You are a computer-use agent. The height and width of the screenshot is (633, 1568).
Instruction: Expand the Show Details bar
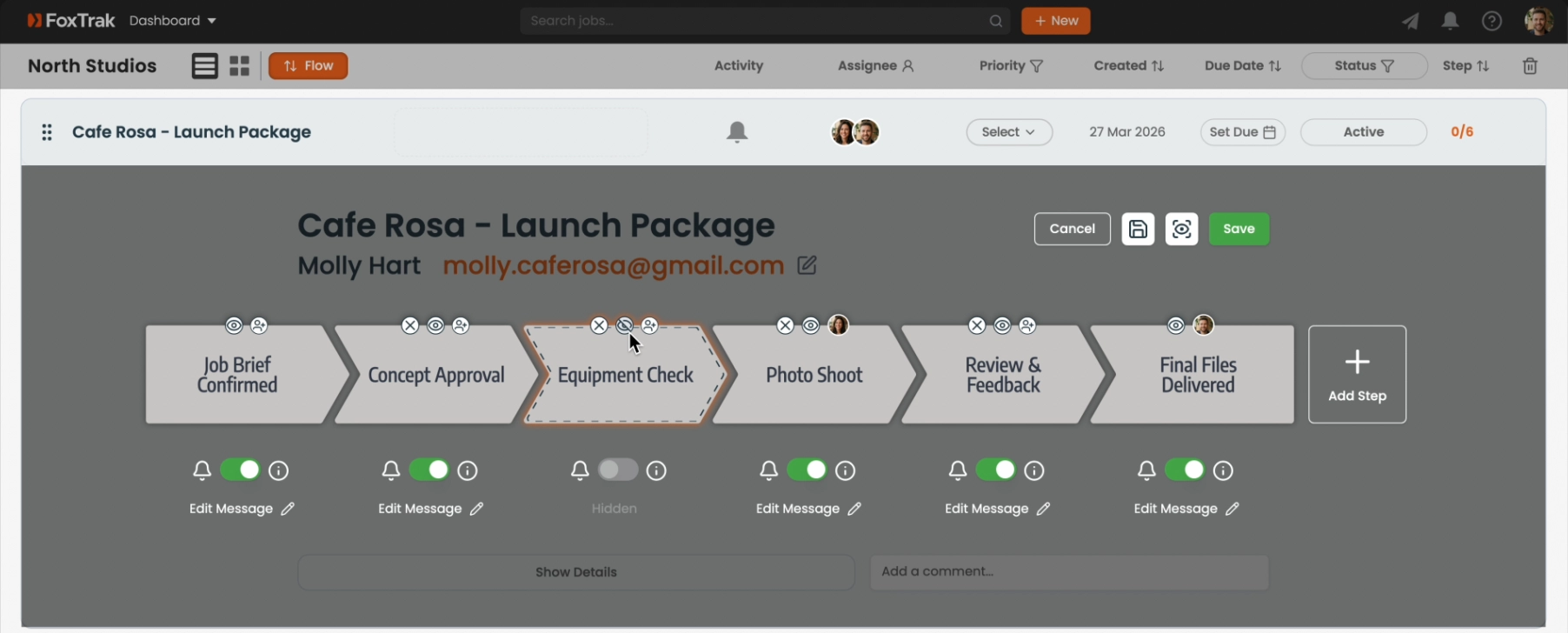click(576, 572)
